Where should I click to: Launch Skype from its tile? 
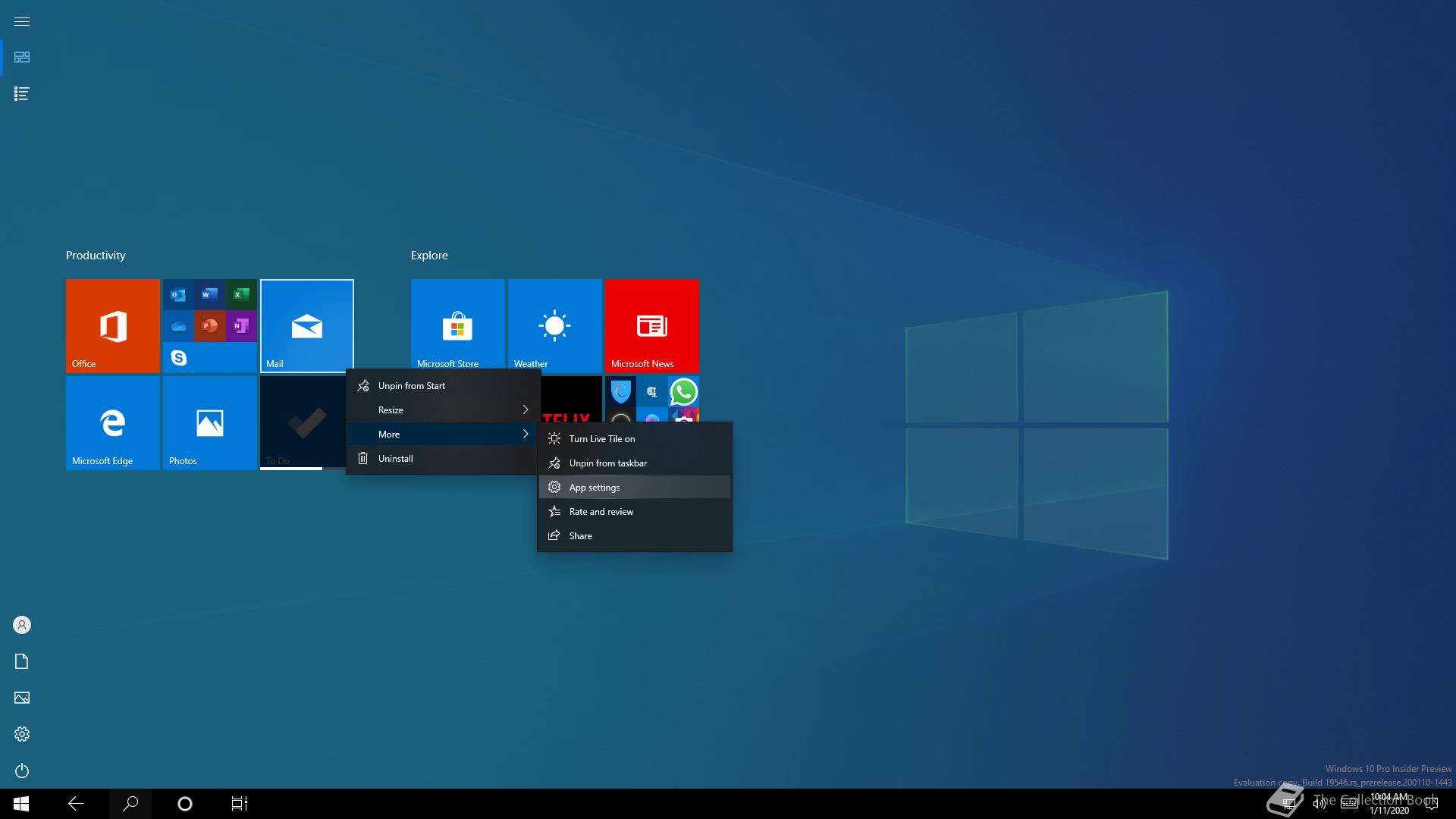178,357
